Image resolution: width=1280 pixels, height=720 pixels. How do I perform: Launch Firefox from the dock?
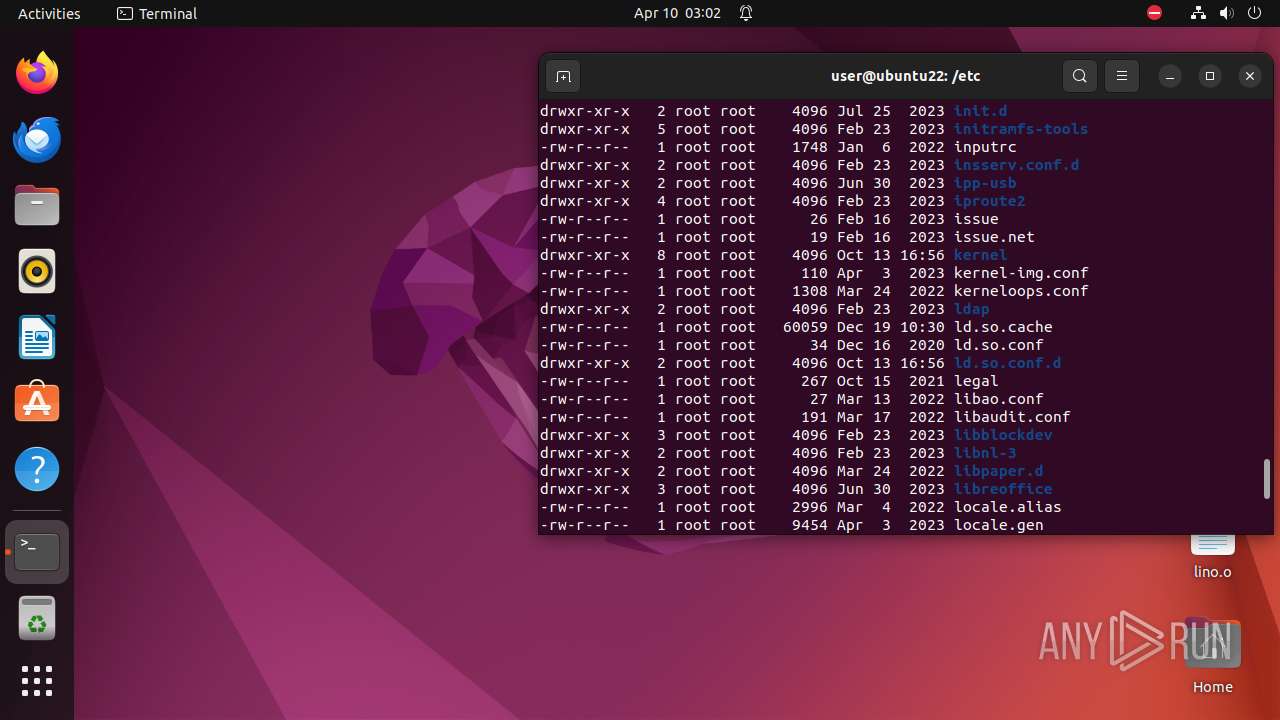point(37,73)
